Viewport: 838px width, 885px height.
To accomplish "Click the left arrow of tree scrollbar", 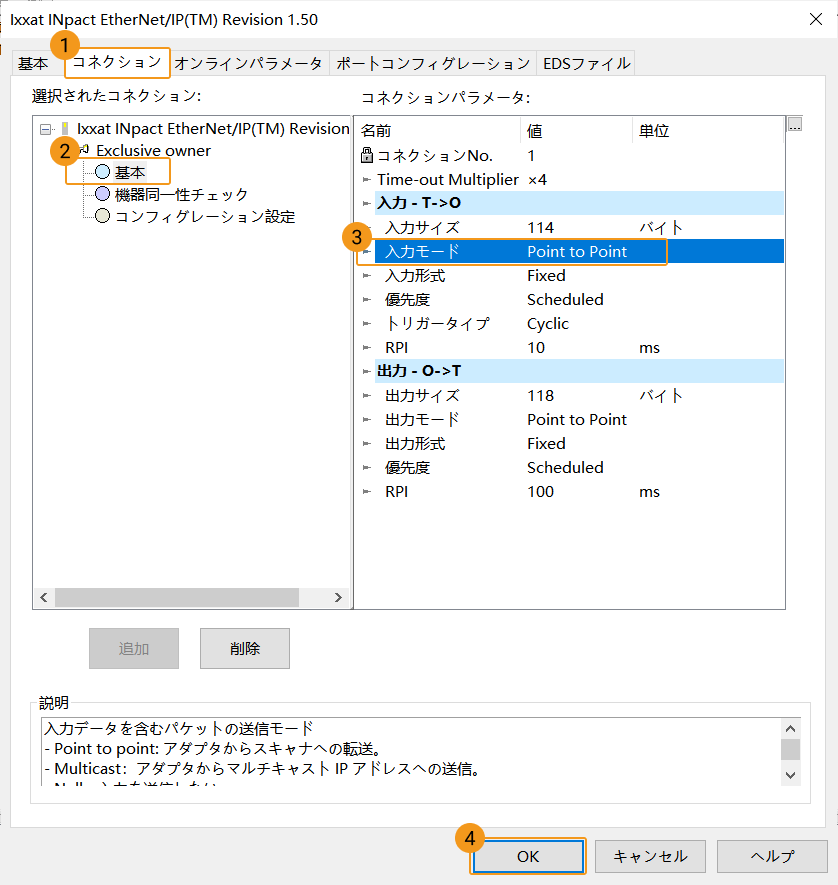I will (x=44, y=597).
